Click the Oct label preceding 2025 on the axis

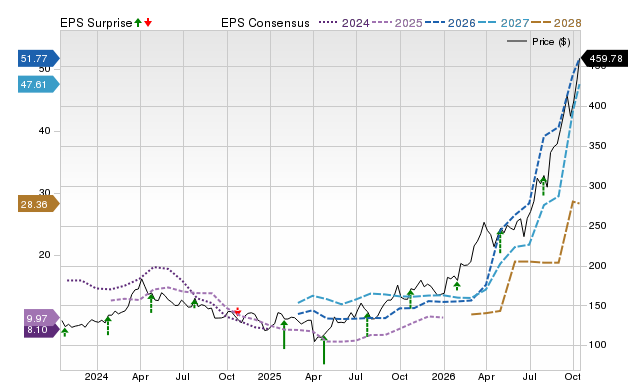coord(227,376)
